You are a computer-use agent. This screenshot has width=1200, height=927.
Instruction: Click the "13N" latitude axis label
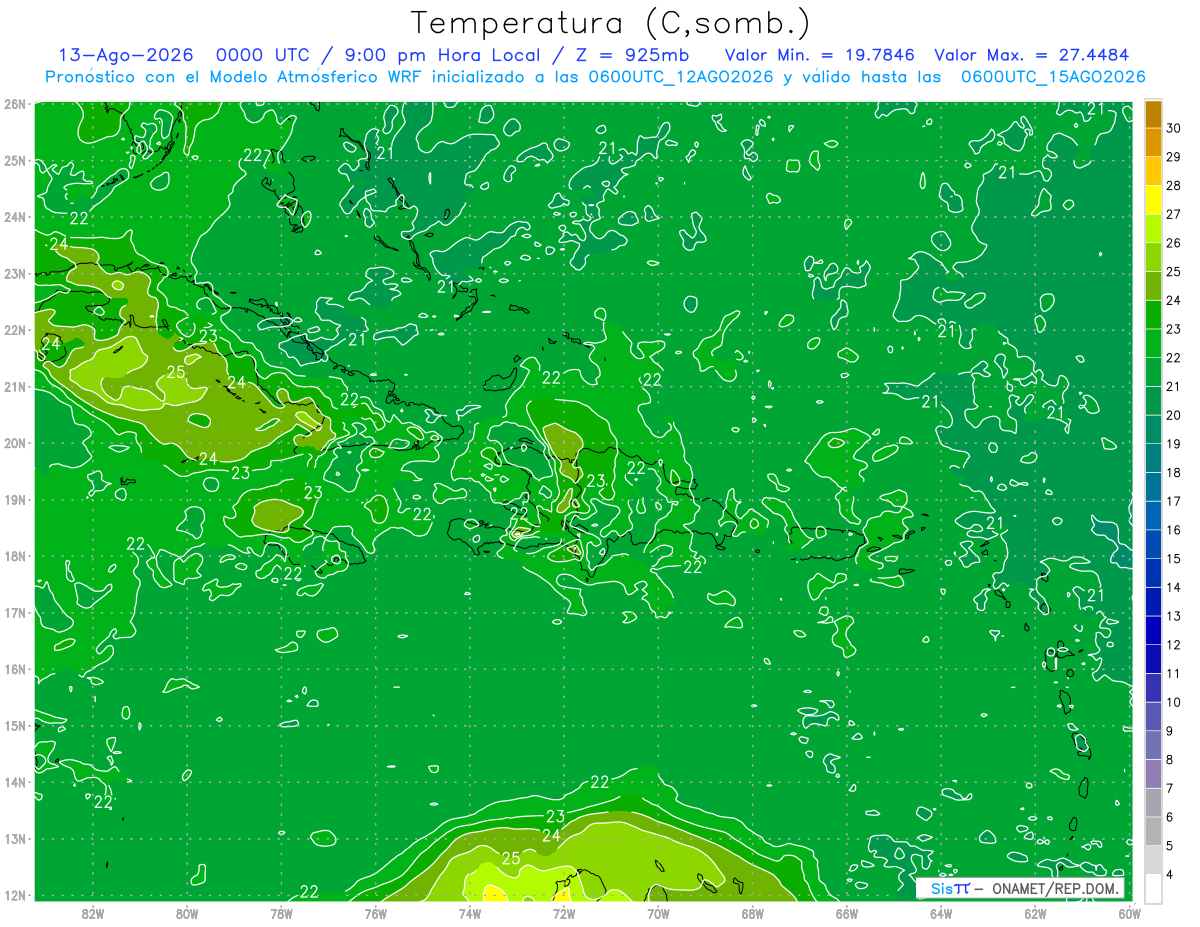tap(14, 838)
